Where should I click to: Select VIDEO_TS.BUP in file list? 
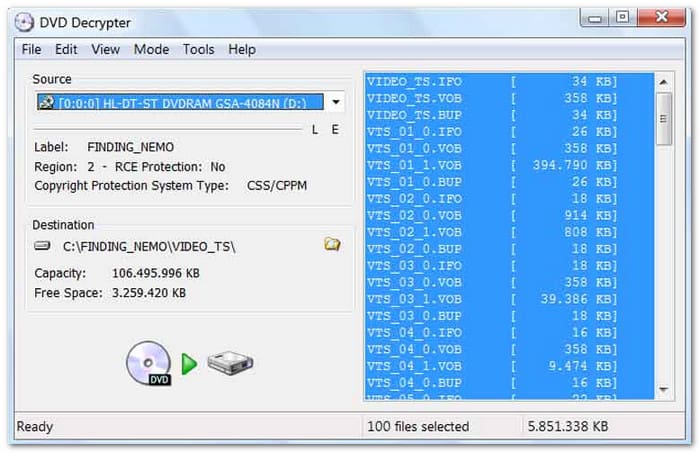pyautogui.click(x=509, y=115)
